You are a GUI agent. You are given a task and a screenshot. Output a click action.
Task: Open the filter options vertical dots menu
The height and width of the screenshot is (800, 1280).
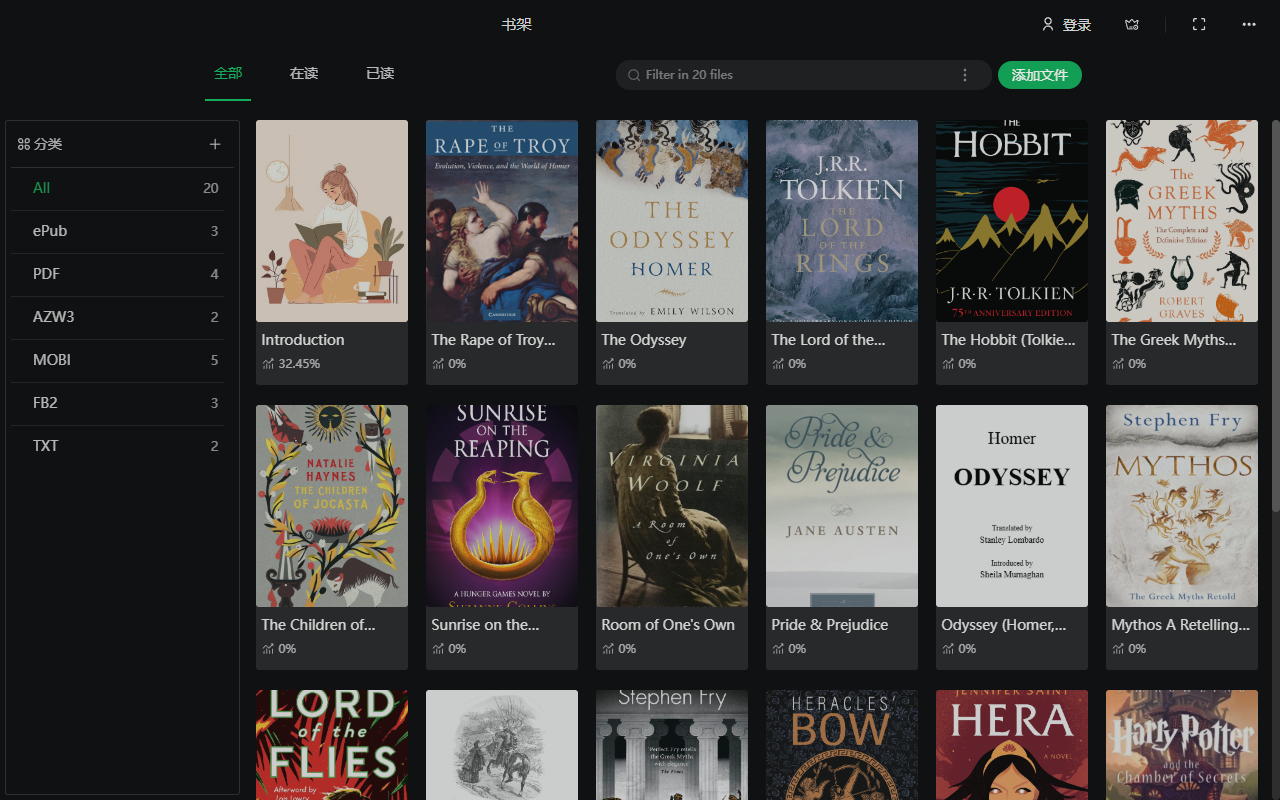tap(965, 75)
